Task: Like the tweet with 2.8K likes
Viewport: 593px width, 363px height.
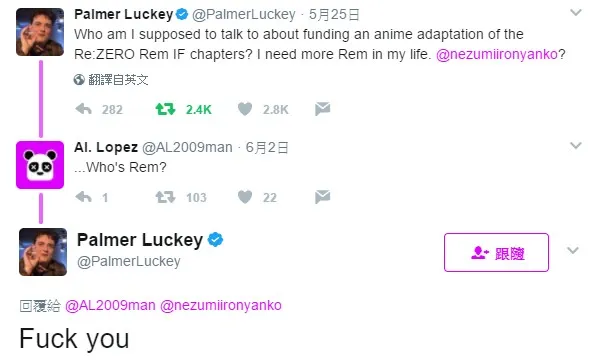Action: (245, 109)
